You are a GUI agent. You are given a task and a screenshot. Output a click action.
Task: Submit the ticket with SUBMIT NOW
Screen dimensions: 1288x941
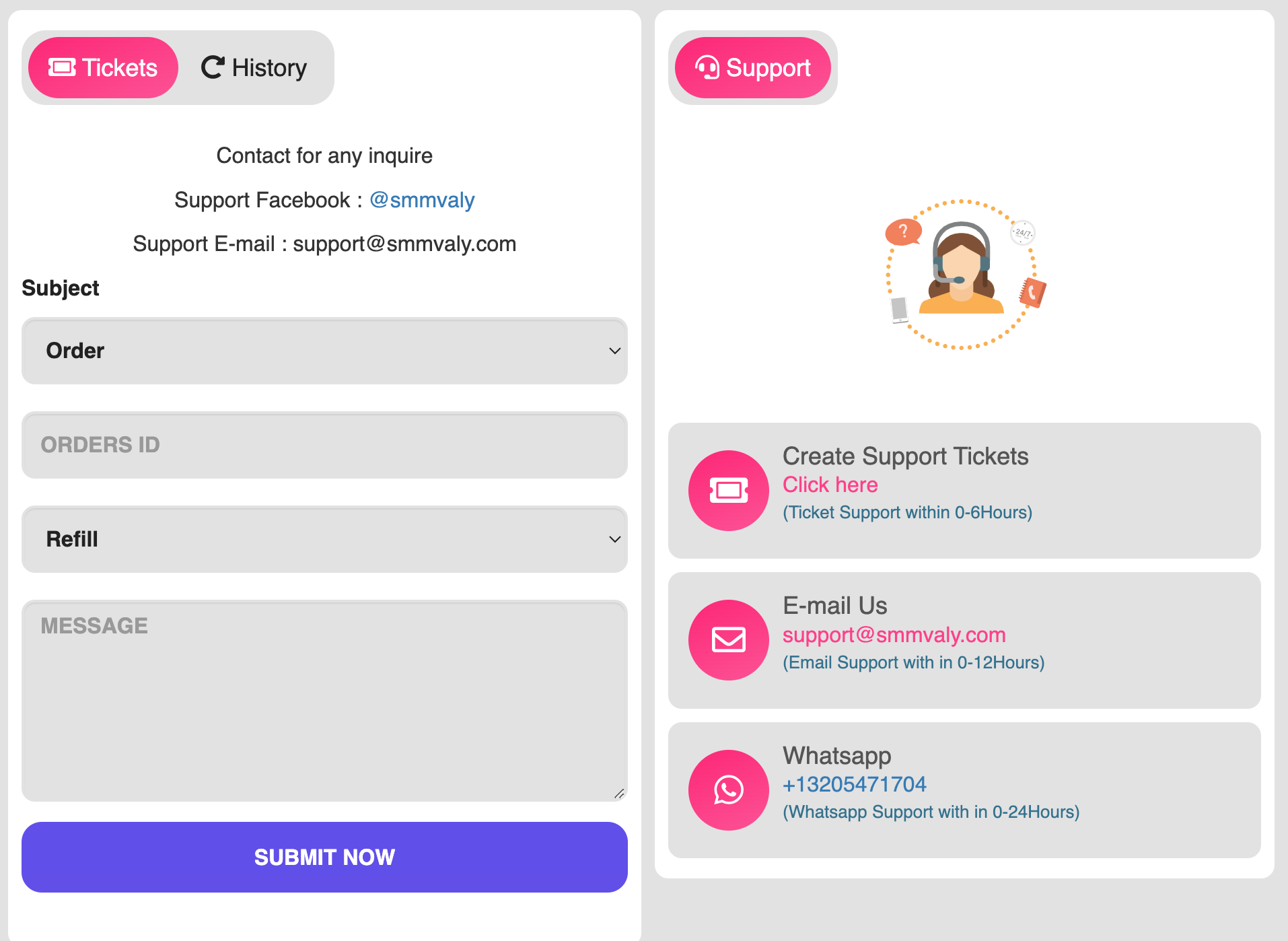324,857
